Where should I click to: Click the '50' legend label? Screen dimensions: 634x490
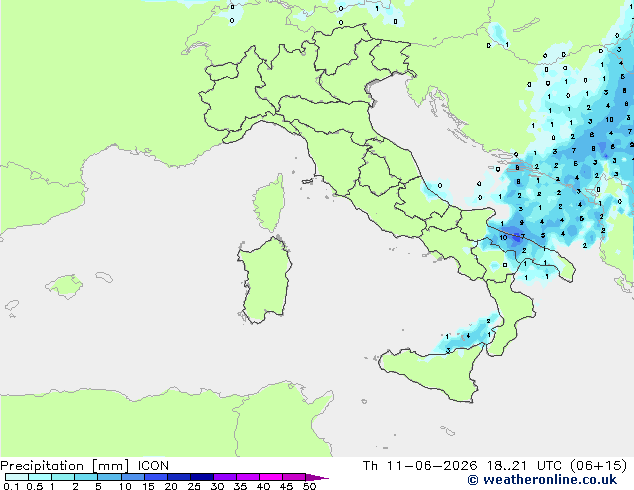click(x=309, y=486)
